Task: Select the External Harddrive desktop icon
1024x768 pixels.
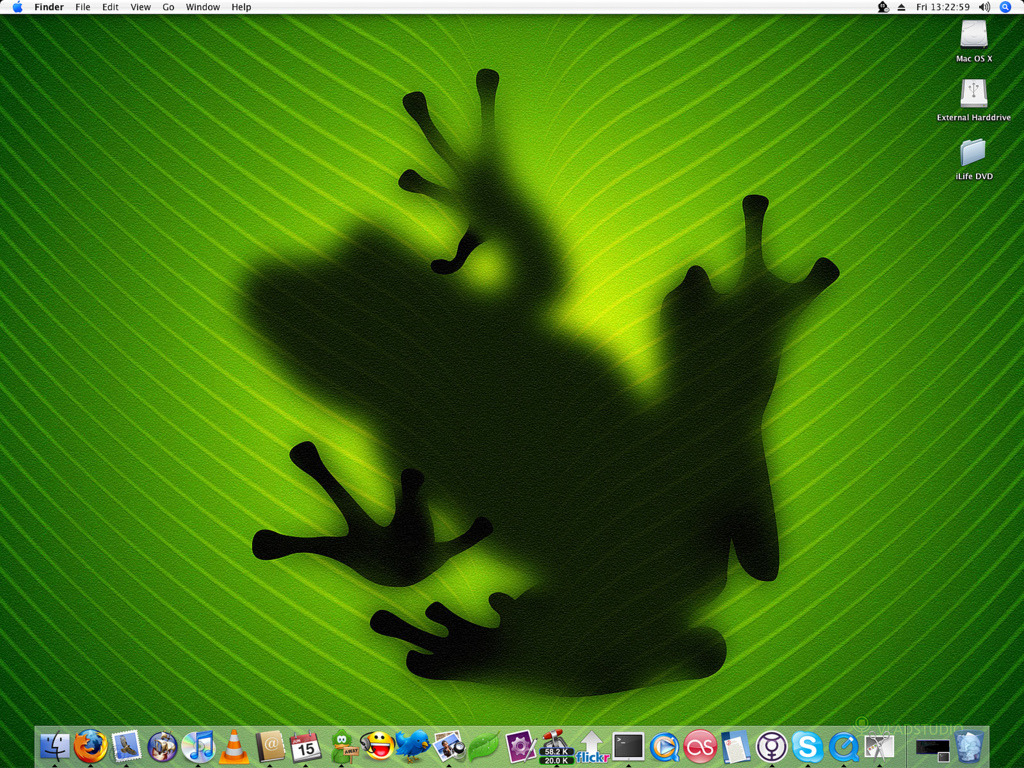Action: tap(973, 94)
